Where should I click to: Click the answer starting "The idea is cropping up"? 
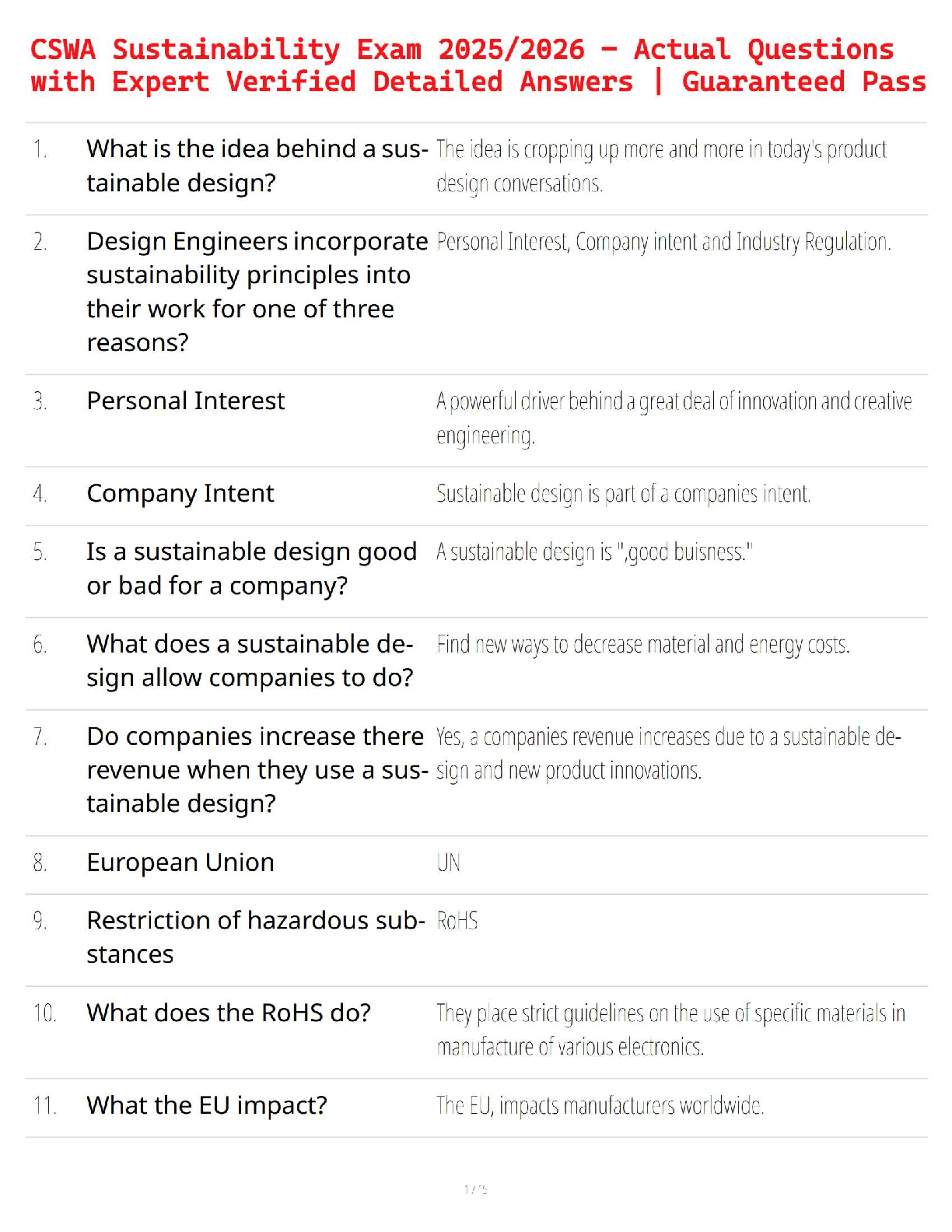(661, 166)
